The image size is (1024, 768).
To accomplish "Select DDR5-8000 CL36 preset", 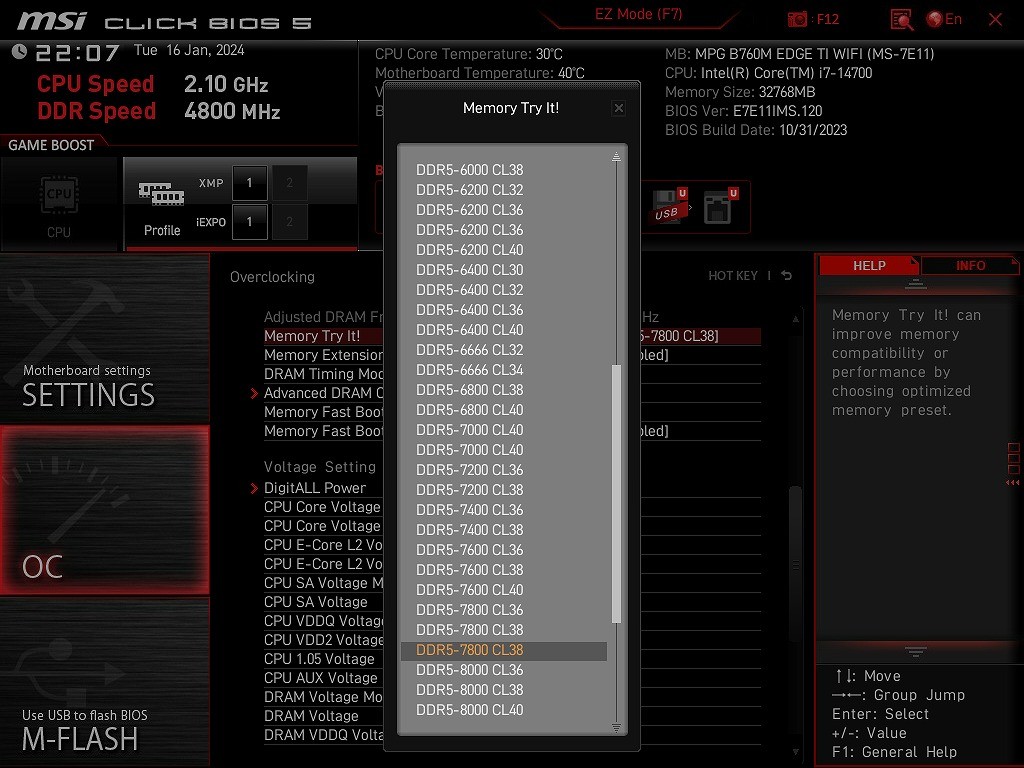I will (470, 670).
